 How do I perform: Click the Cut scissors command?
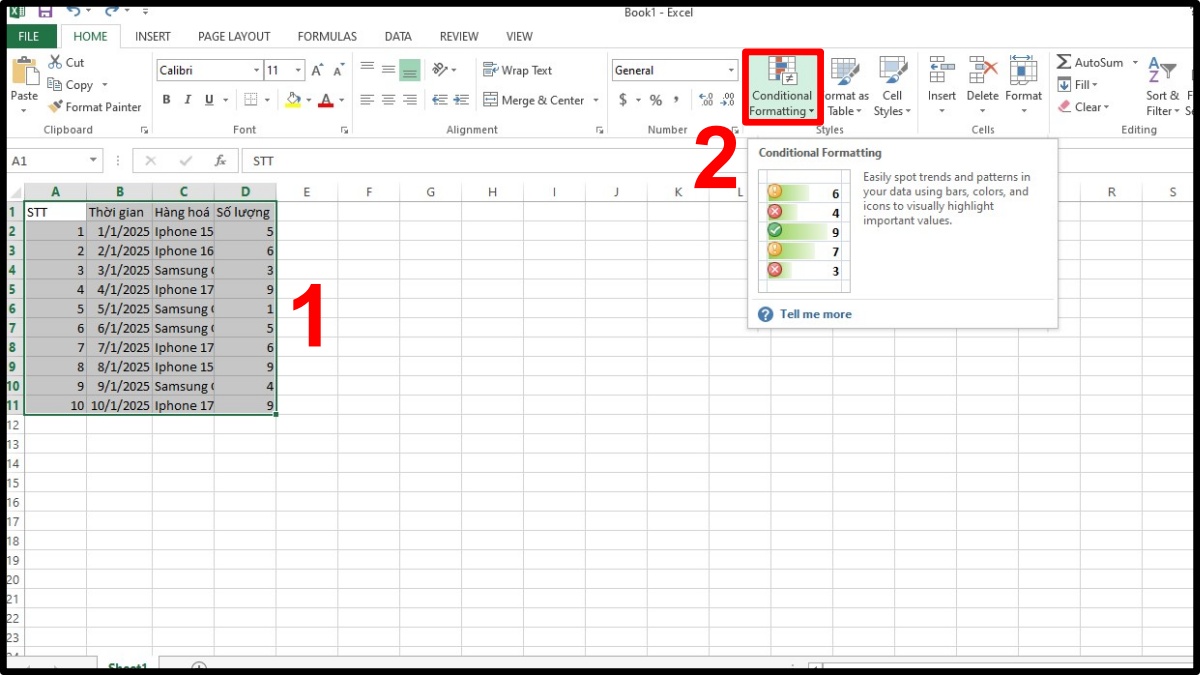click(66, 62)
